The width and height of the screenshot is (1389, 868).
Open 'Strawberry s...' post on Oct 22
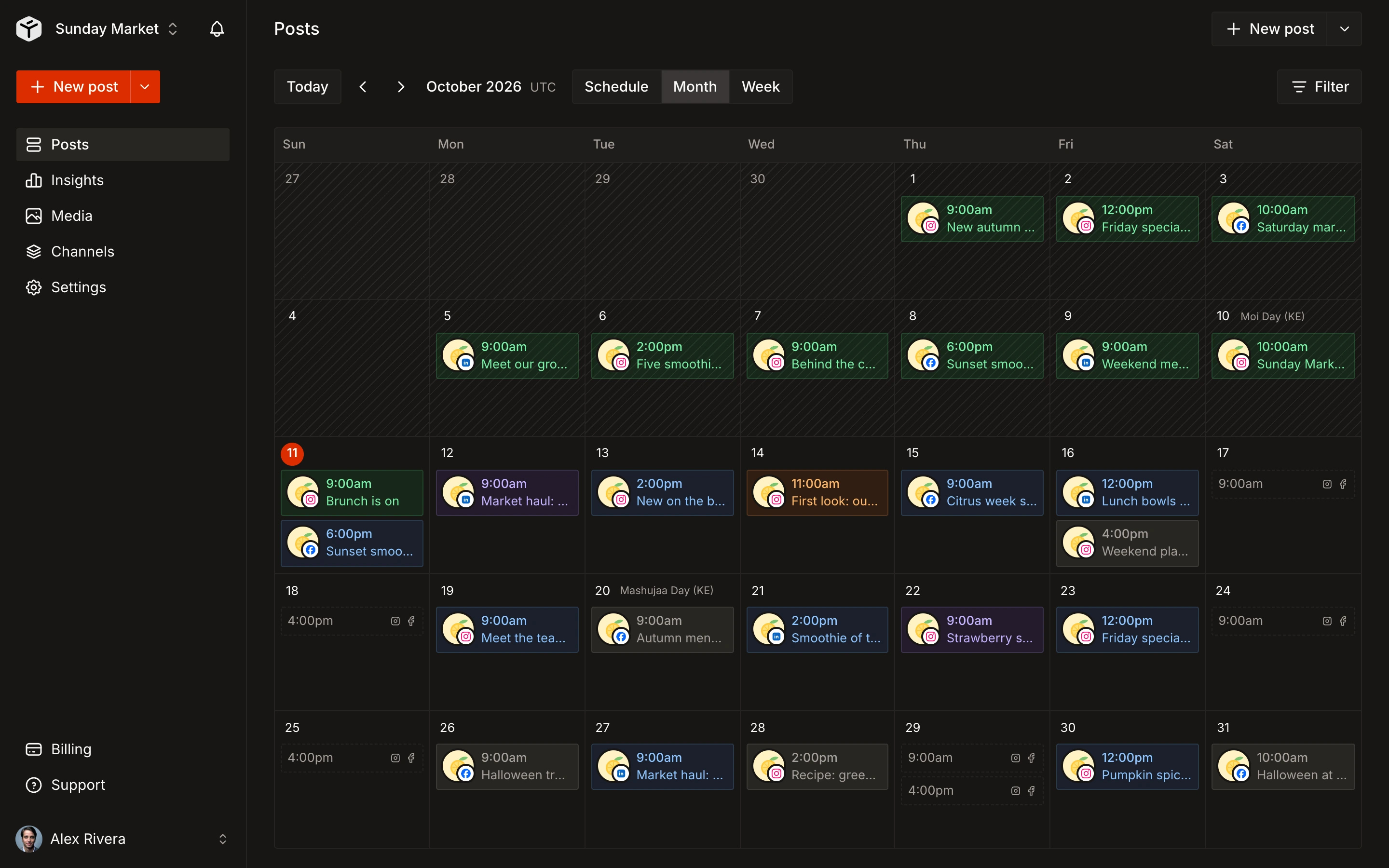[x=972, y=630]
